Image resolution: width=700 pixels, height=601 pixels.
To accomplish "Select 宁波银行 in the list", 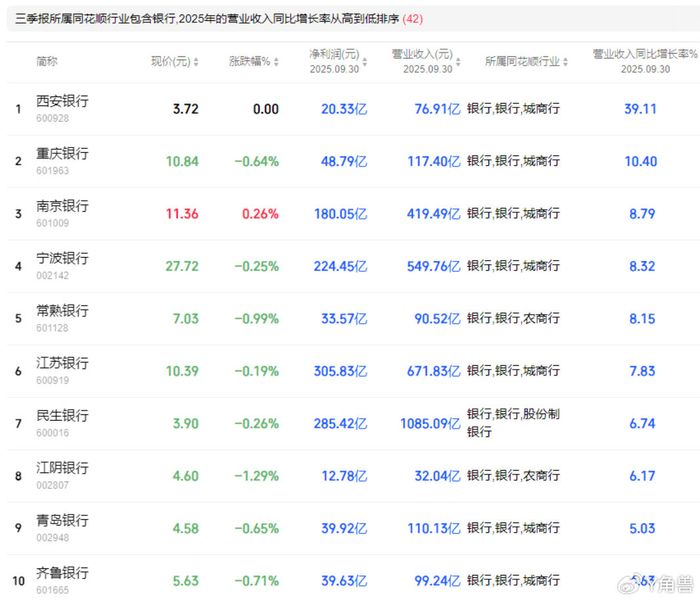I will coord(62,258).
